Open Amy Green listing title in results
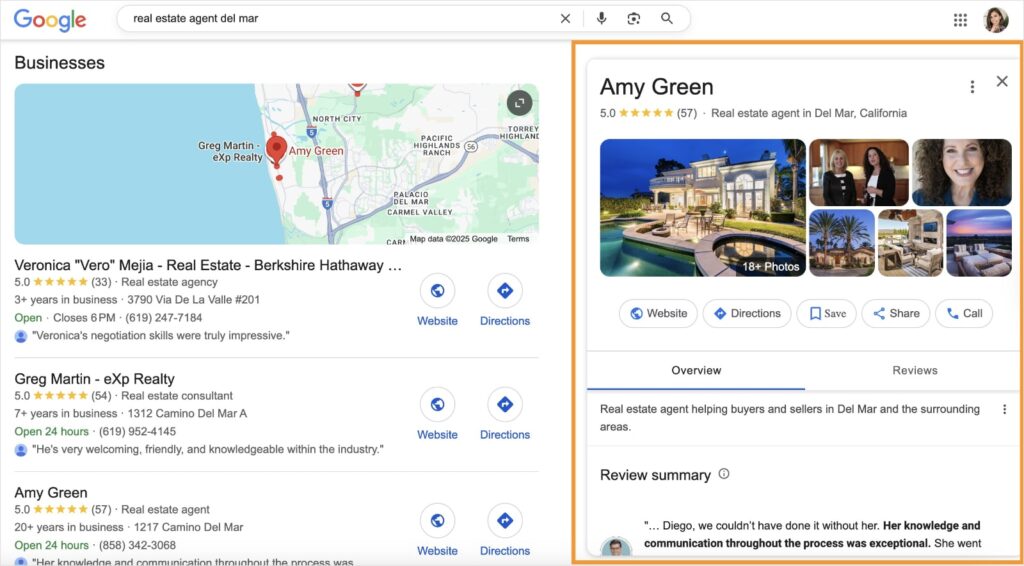 (51, 492)
